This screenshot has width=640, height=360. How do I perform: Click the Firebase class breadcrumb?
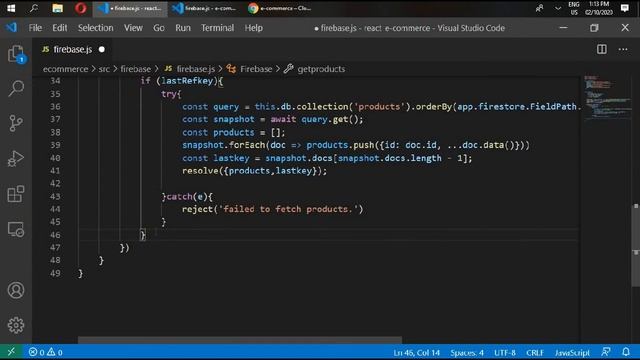point(250,69)
